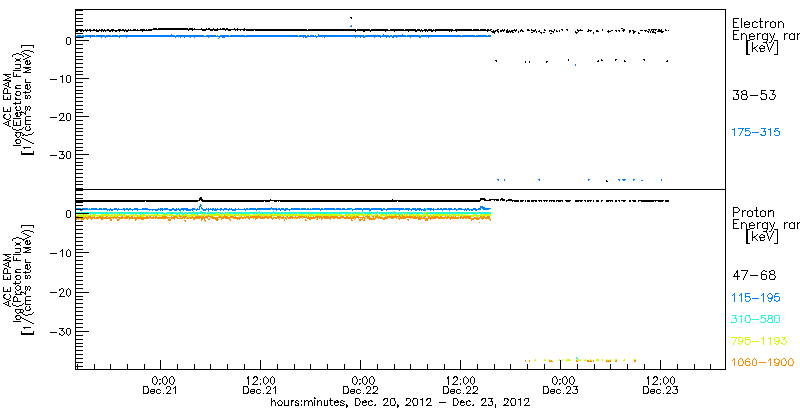The height and width of the screenshot is (410, 800).
Task: Click the proton panel -30 axis label
Action: point(60,331)
